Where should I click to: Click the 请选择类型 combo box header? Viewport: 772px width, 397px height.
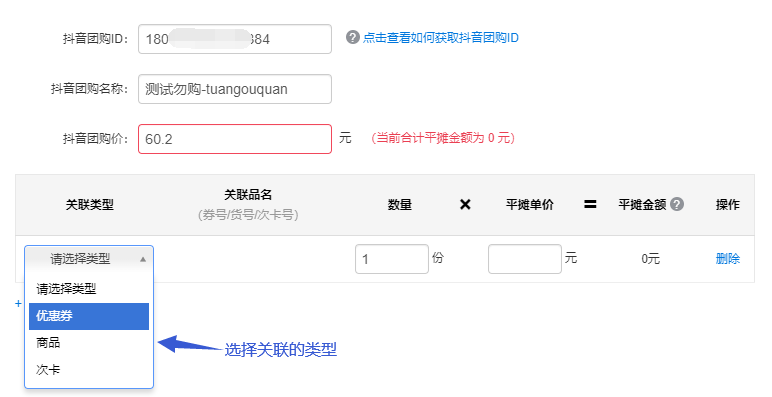[x=89, y=259]
